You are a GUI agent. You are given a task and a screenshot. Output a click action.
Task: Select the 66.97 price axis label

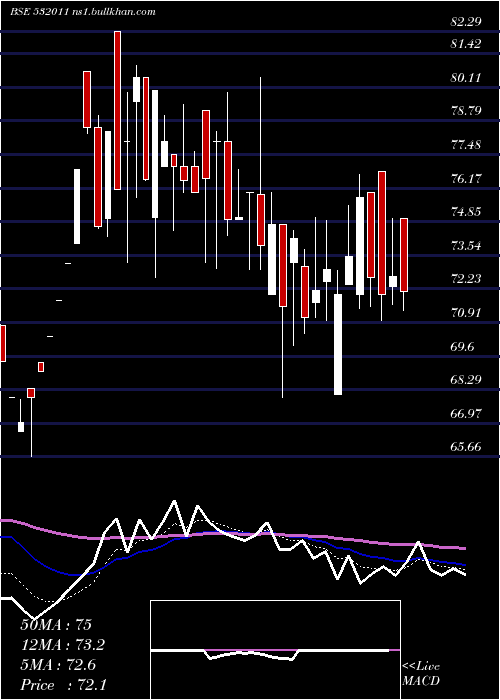tap(466, 413)
